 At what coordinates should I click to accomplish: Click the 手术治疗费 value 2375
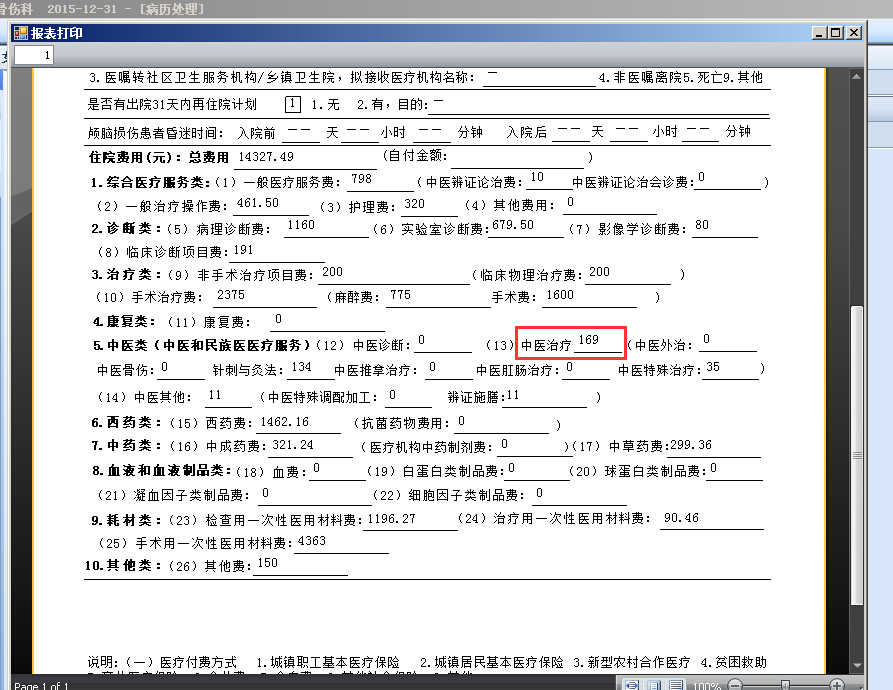pos(231,295)
